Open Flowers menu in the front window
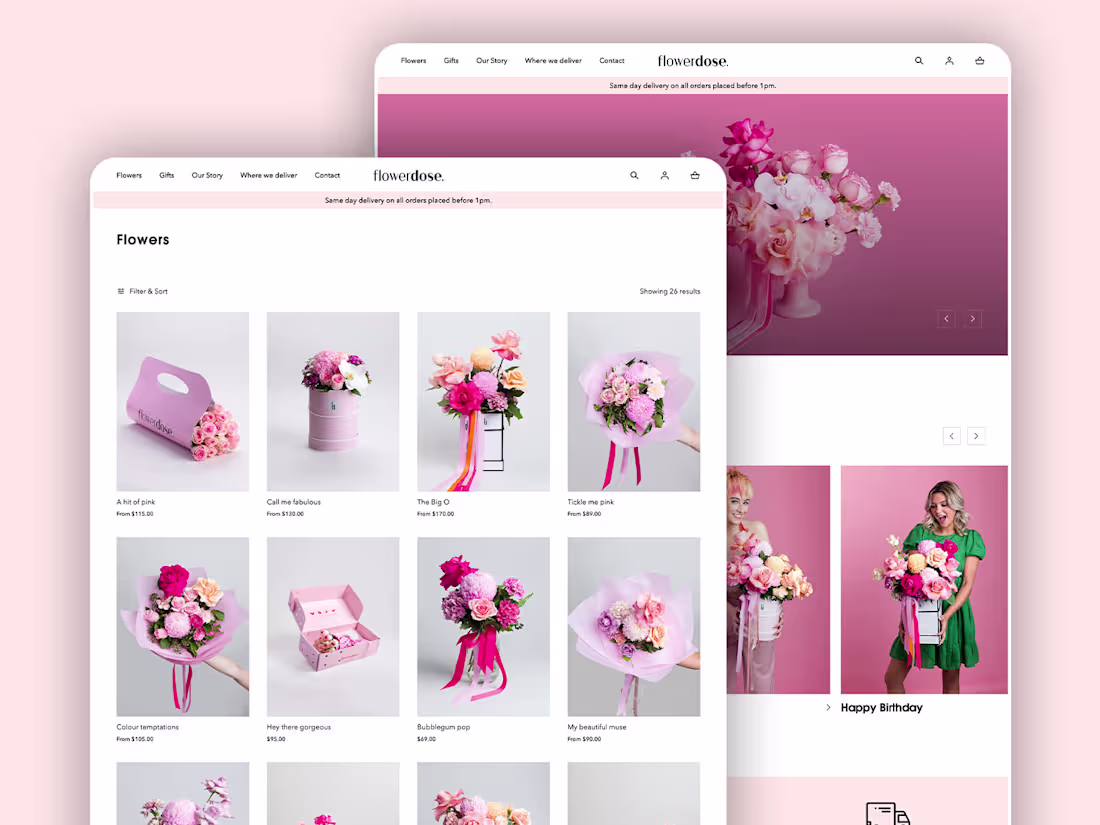 (x=129, y=175)
